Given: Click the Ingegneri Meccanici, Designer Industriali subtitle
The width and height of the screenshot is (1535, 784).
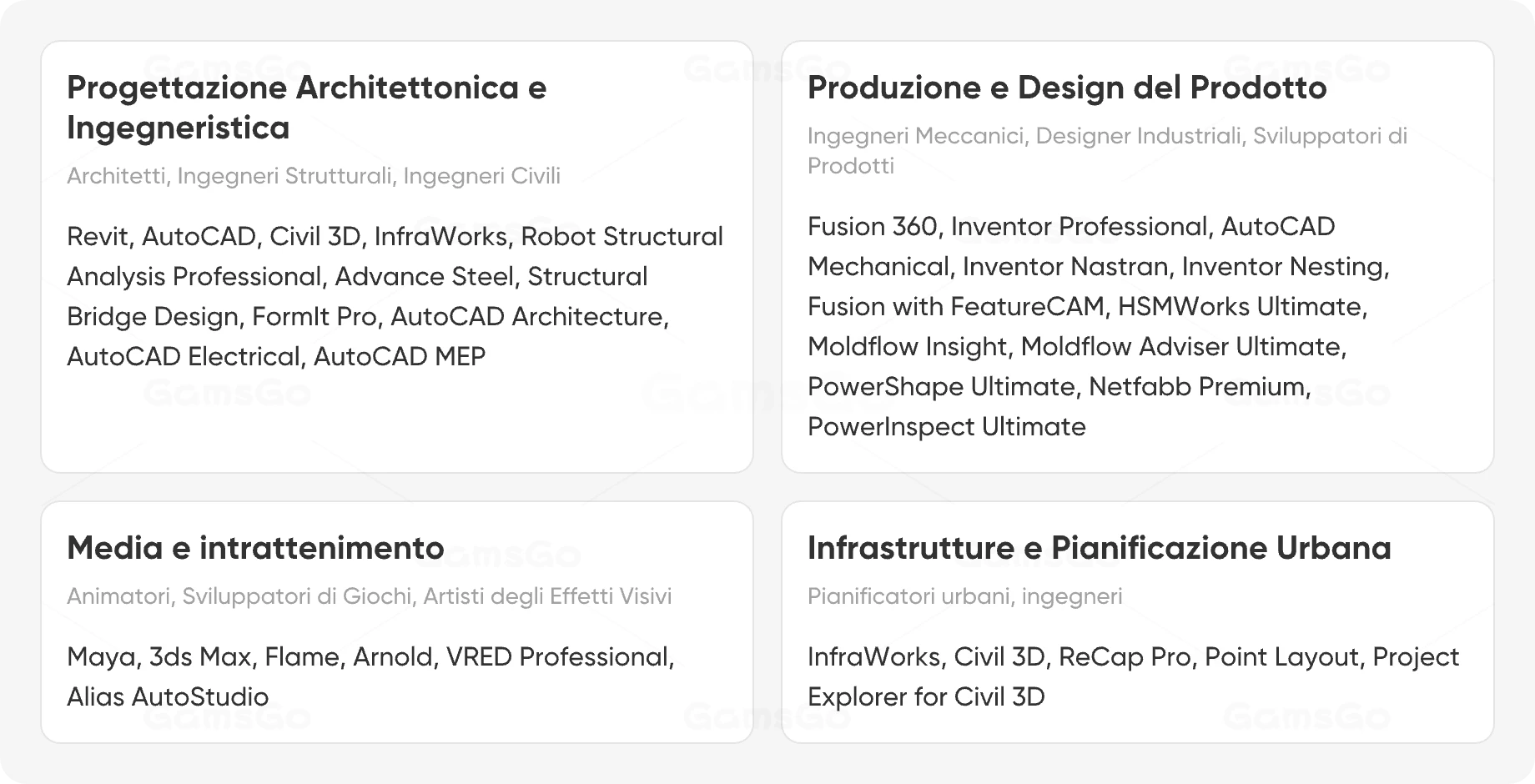Looking at the screenshot, I should point(1107,151).
